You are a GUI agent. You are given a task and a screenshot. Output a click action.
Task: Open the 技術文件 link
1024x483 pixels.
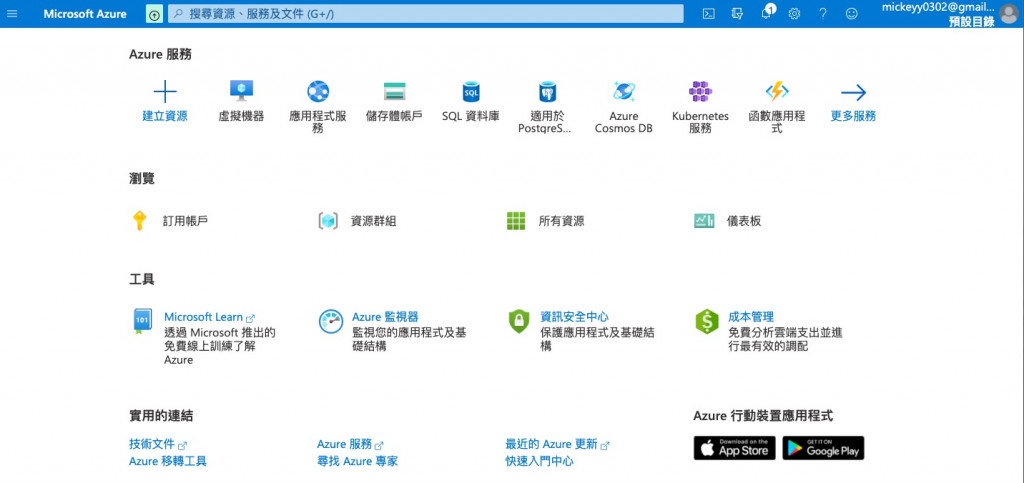(x=158, y=444)
